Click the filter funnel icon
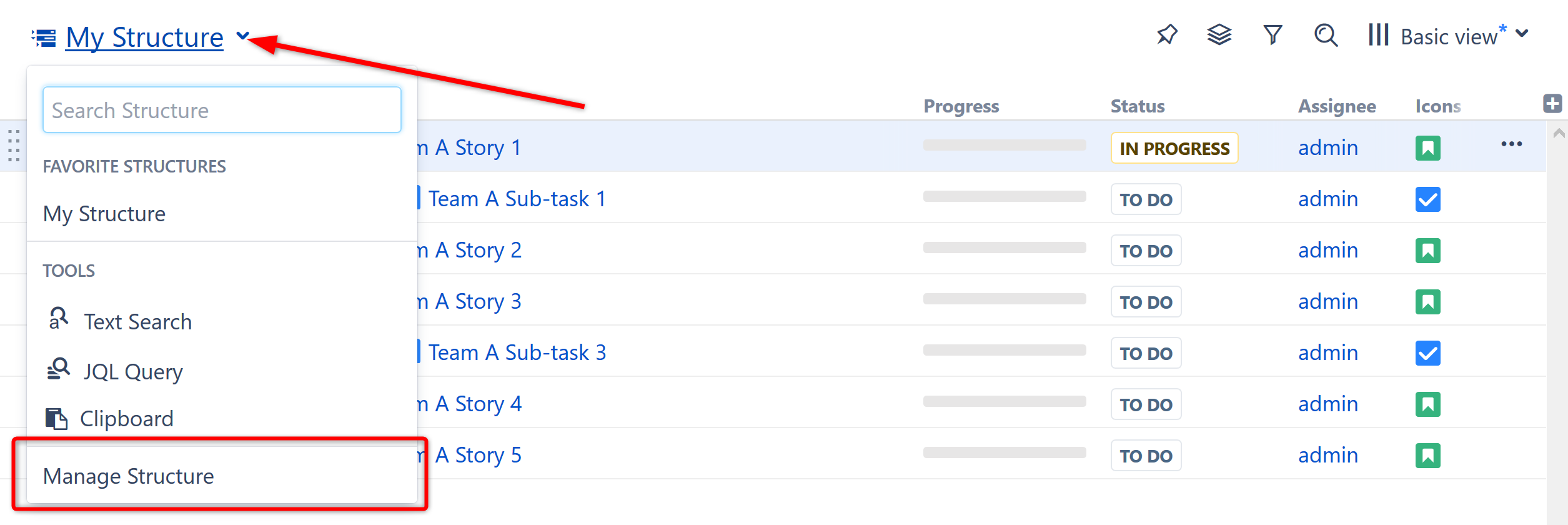The width and height of the screenshot is (1568, 525). [x=1273, y=35]
